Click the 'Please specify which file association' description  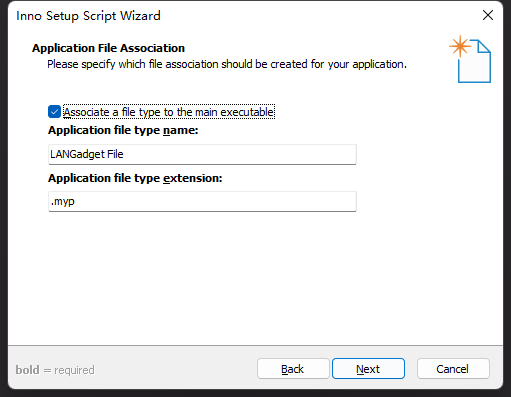pyautogui.click(x=227, y=64)
